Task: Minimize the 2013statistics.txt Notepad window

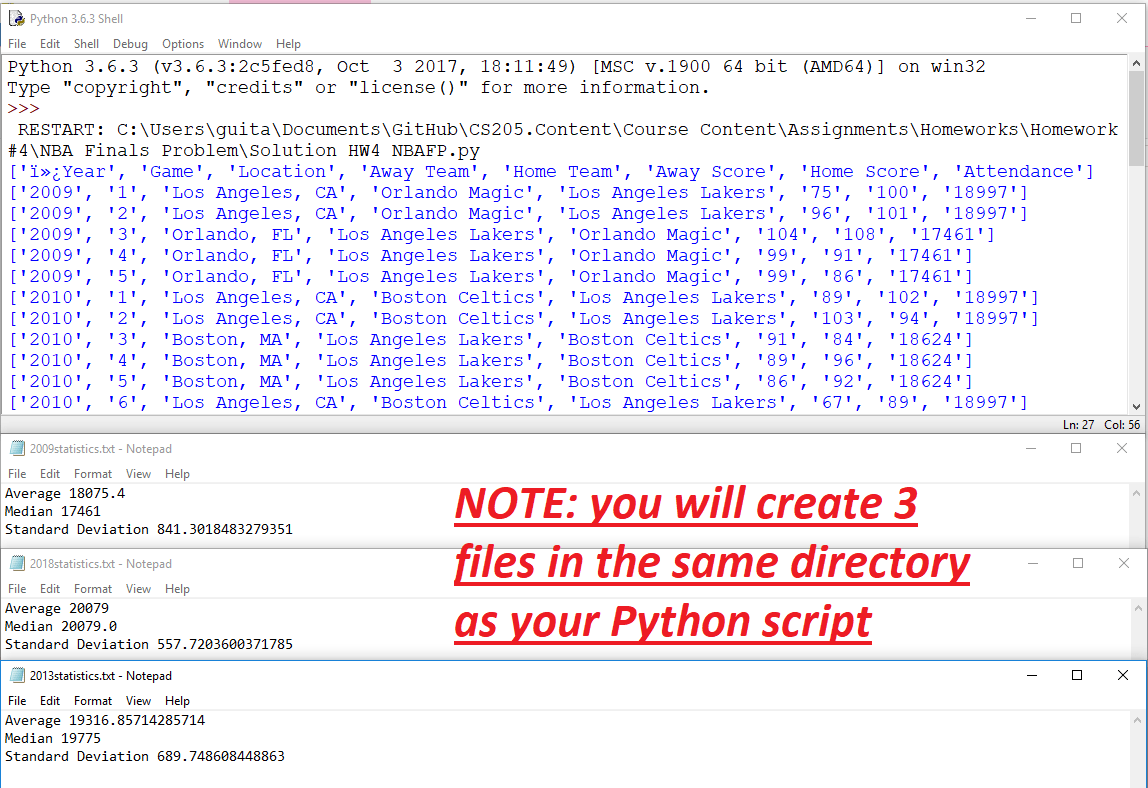Action: [x=1032, y=675]
